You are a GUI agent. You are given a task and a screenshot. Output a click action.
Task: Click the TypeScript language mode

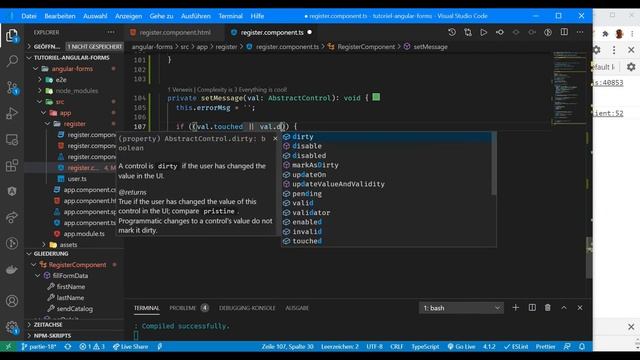tap(425, 347)
